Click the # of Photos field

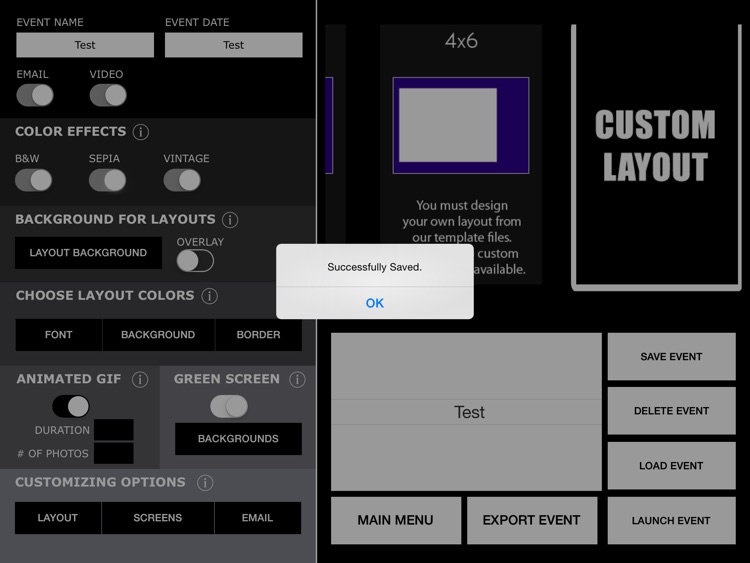click(114, 453)
